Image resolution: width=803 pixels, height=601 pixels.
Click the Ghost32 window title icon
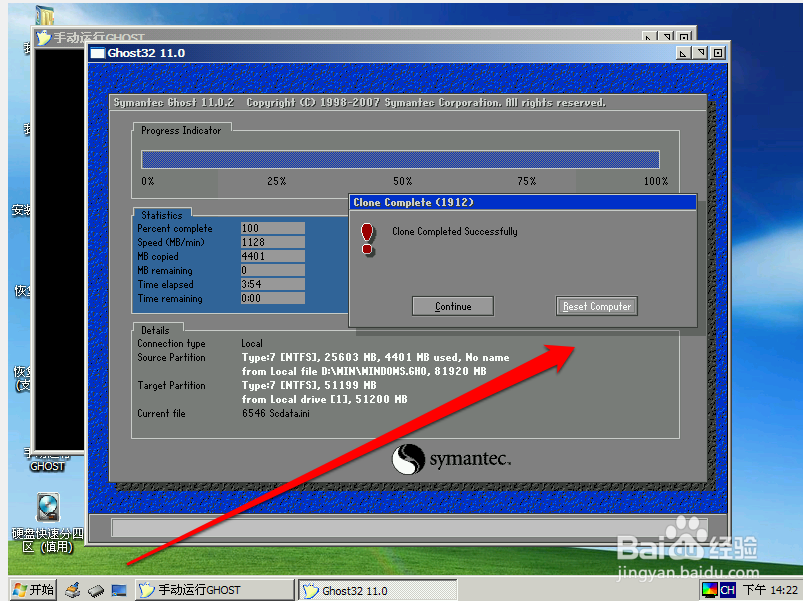(x=97, y=53)
